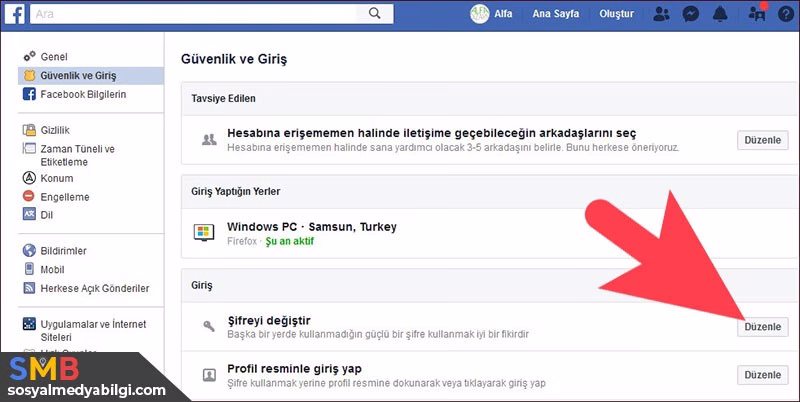Image resolution: width=800 pixels, height=402 pixels.
Task: Click language icon beside Dil
Action: 29,214
